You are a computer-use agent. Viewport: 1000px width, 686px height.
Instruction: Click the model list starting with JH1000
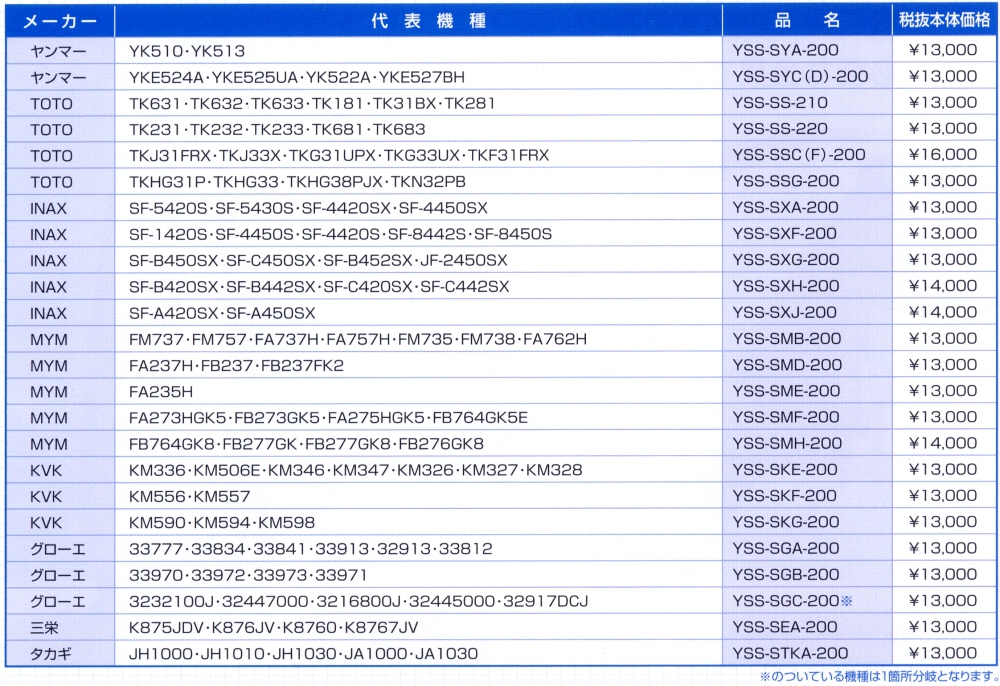pos(304,654)
